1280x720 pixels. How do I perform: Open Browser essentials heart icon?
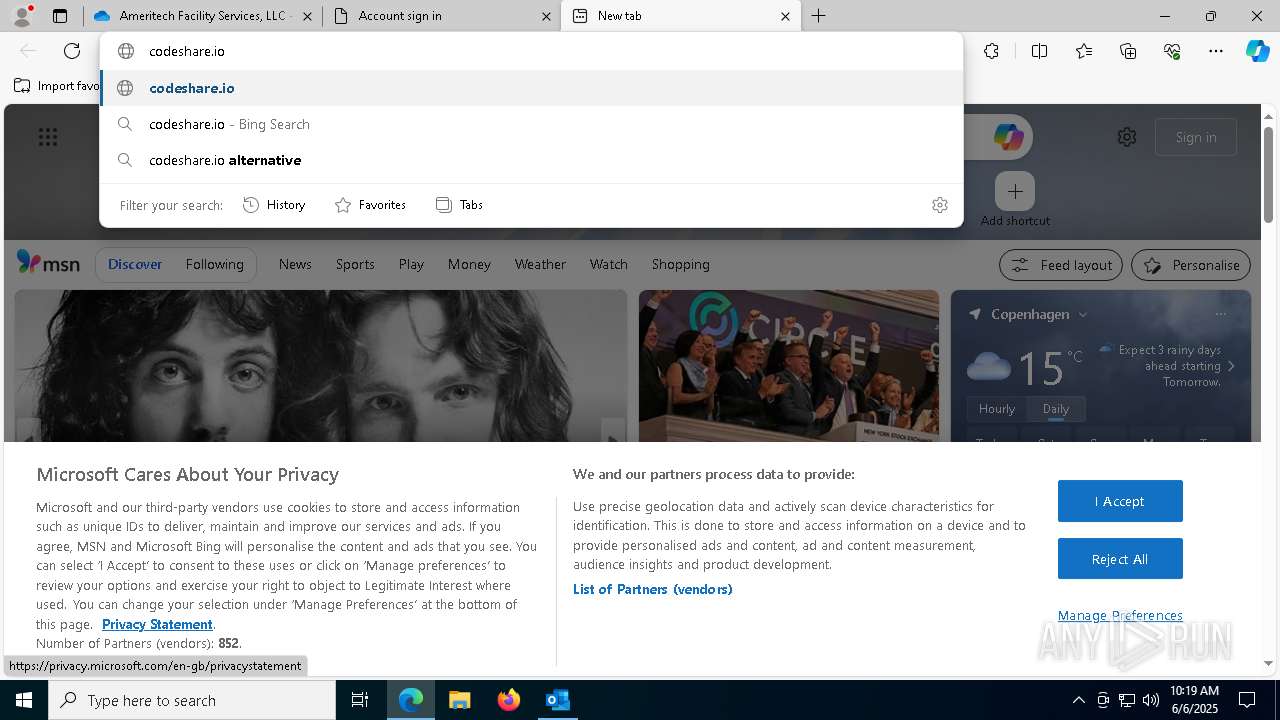[x=1172, y=51]
